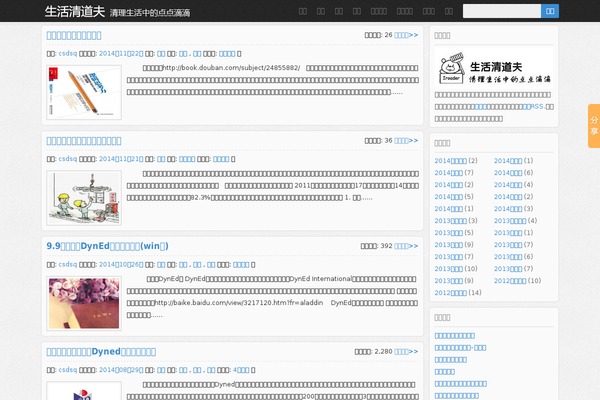Open 2012 archive link with count (10)
Image resolution: width=600 pixels, height=400 pixels.
510,281
